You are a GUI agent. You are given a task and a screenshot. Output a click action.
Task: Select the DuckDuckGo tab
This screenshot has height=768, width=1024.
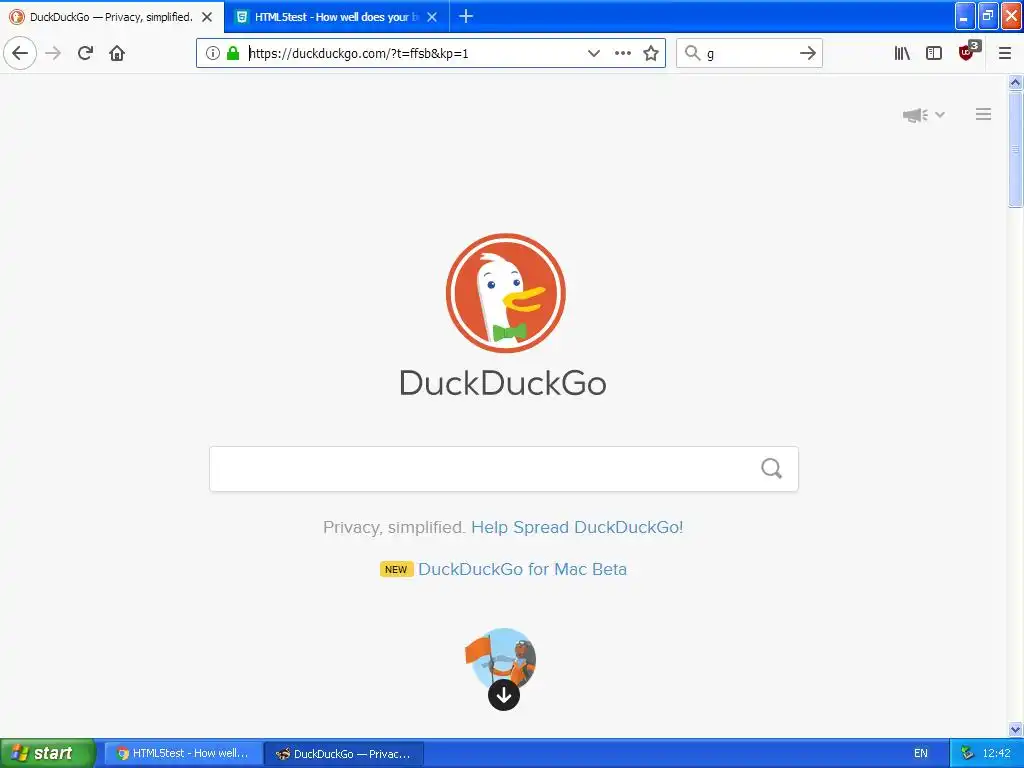click(x=111, y=17)
